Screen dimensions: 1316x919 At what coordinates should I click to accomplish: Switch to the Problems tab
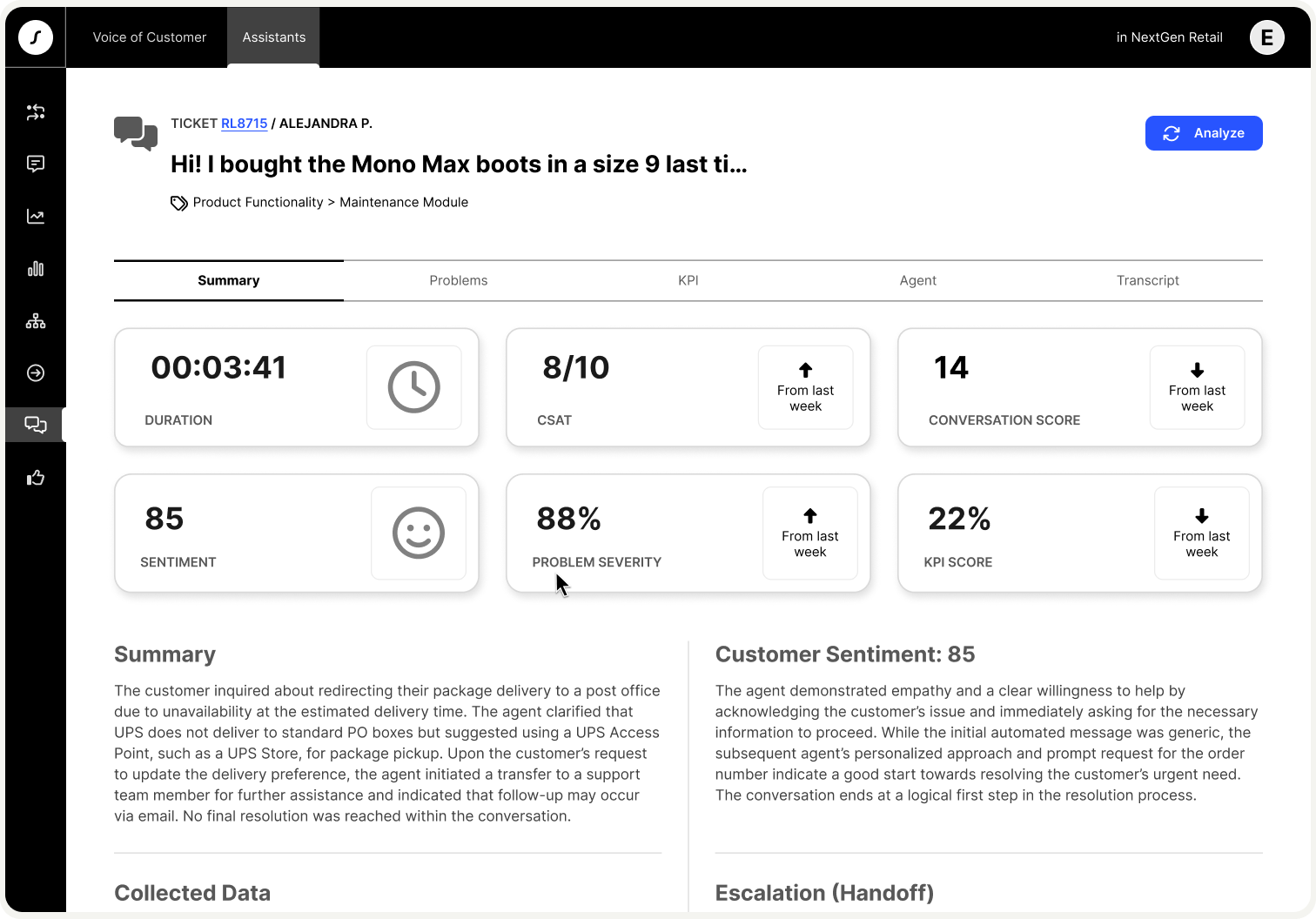(459, 280)
